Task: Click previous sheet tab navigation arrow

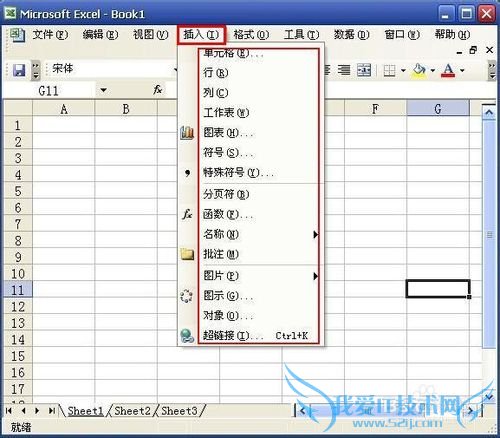Action: (x=23, y=410)
